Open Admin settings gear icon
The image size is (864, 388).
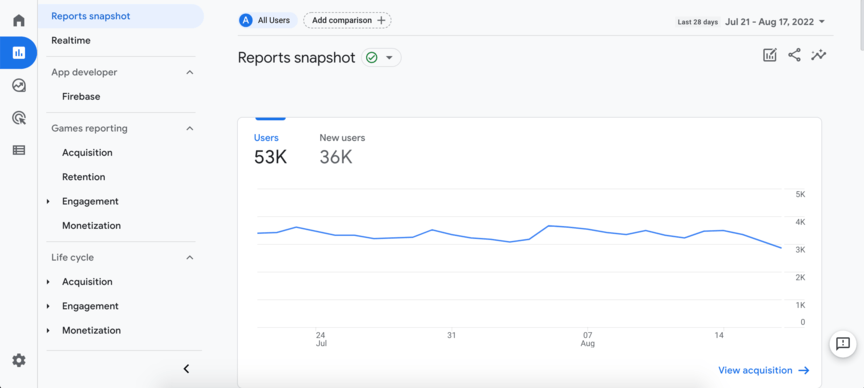pyautogui.click(x=19, y=360)
